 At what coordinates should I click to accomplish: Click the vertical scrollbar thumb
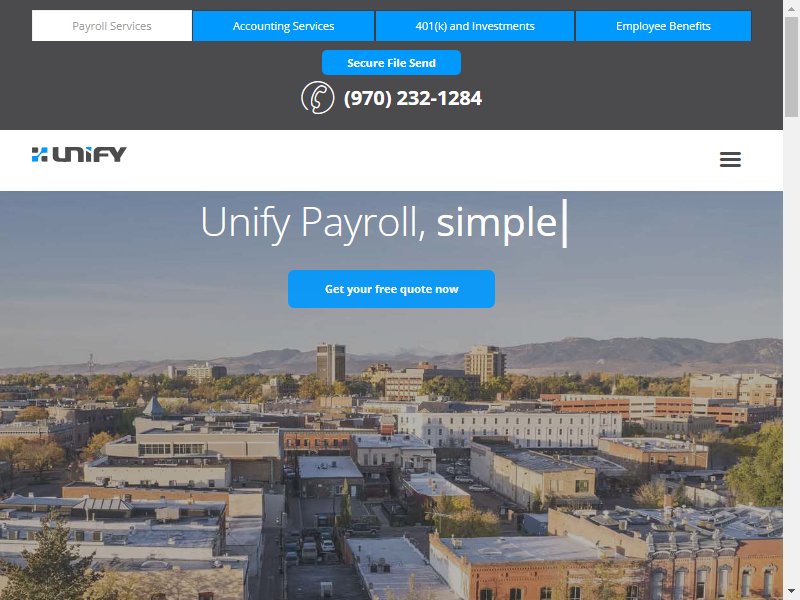791,66
